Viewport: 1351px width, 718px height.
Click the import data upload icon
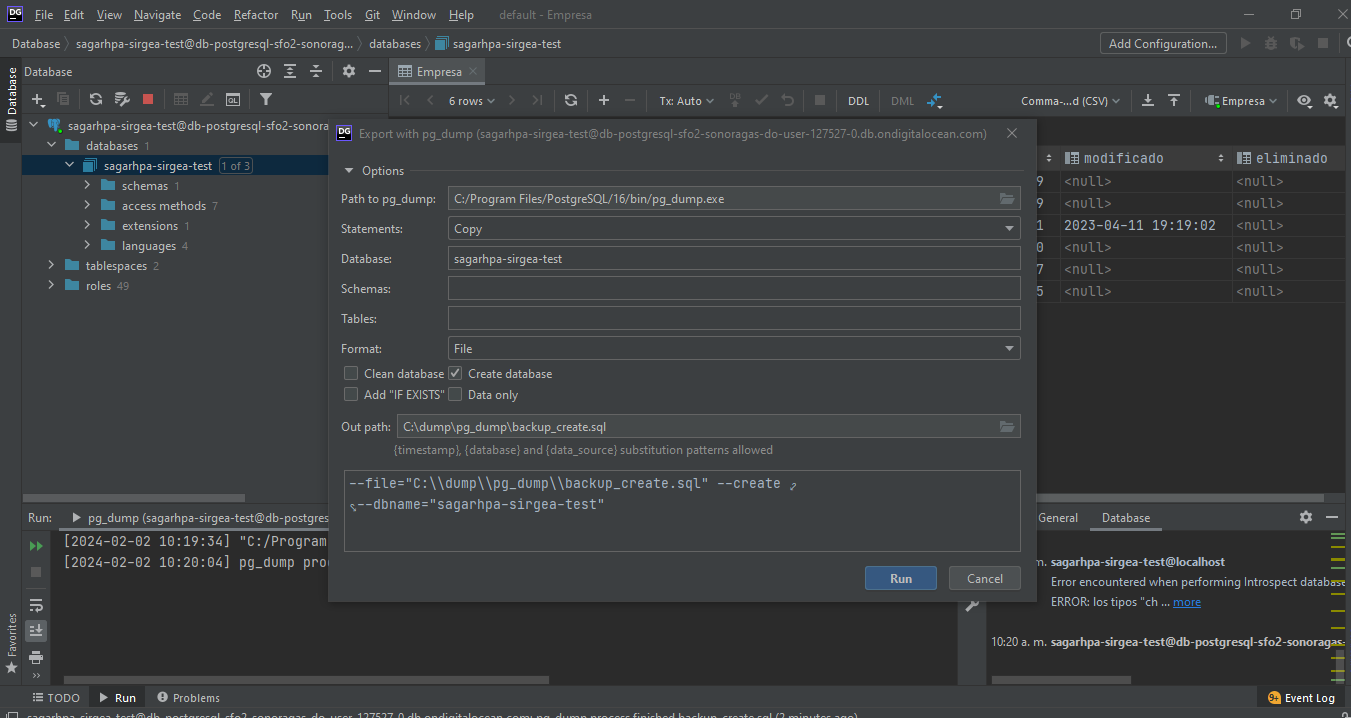[x=1174, y=100]
